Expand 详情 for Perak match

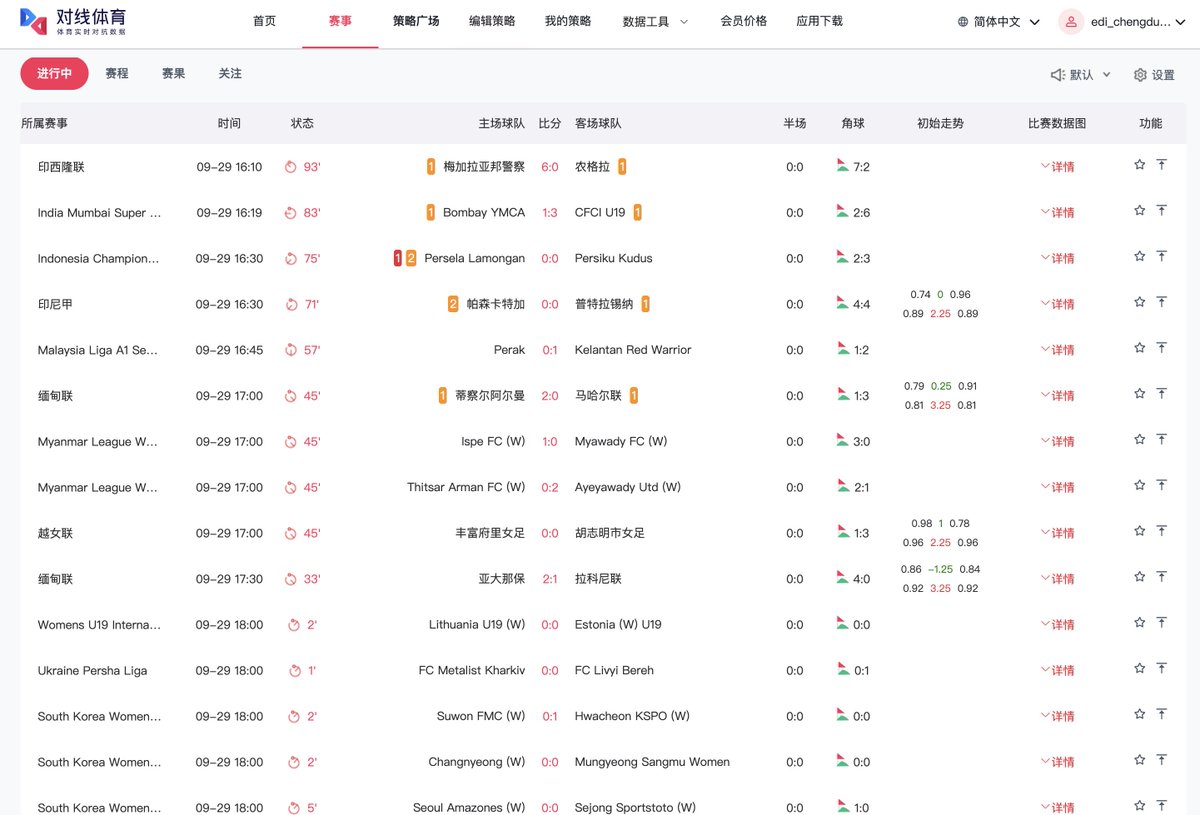[x=1057, y=350]
